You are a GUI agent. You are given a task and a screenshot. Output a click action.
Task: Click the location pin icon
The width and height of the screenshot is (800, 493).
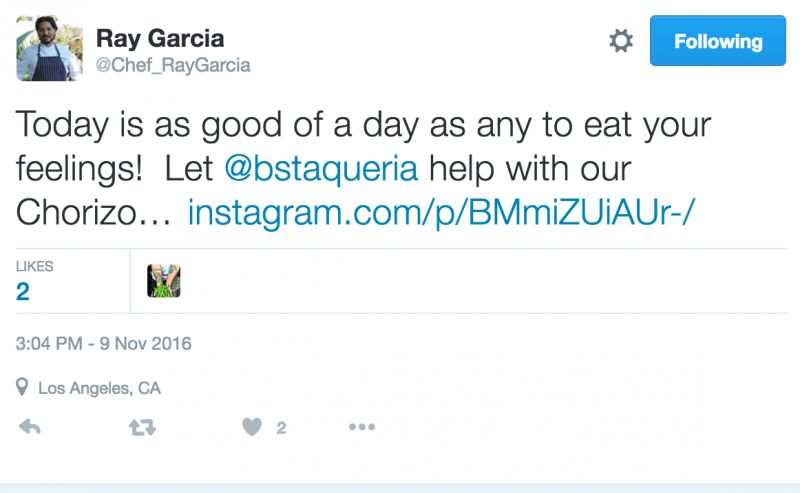pos(22,387)
